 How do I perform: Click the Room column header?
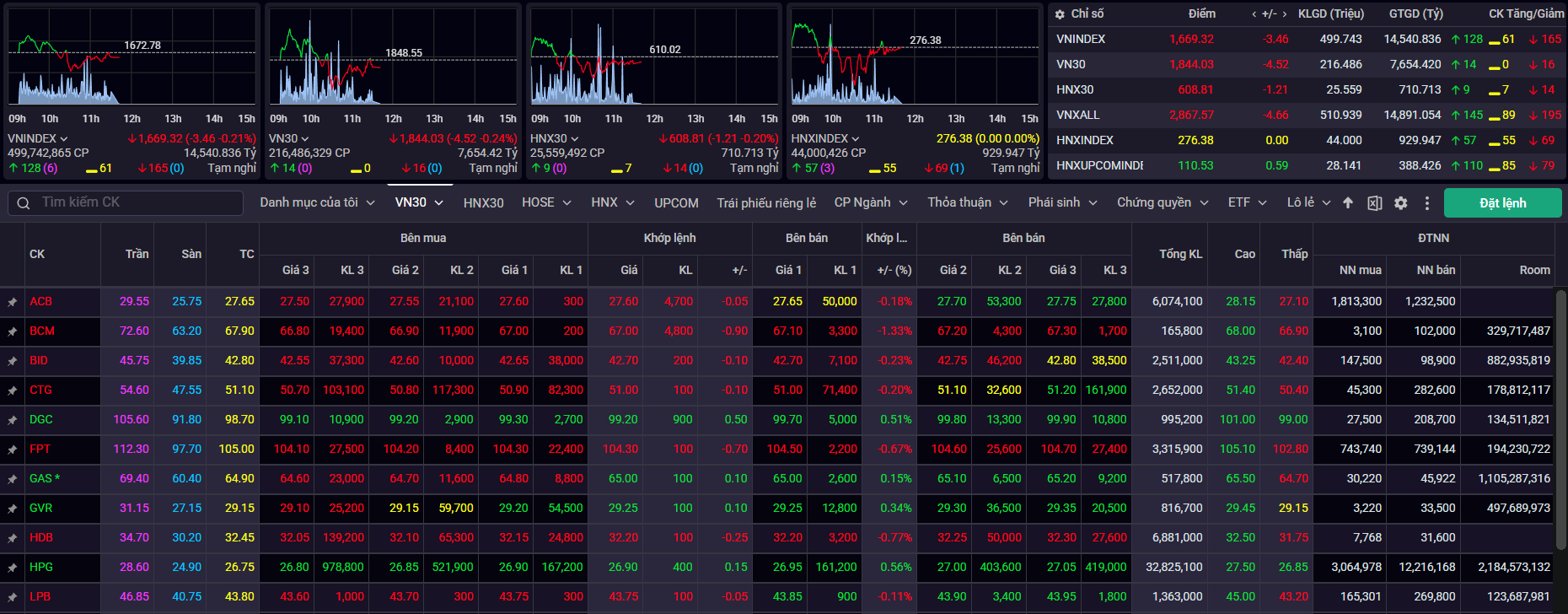(x=1534, y=270)
